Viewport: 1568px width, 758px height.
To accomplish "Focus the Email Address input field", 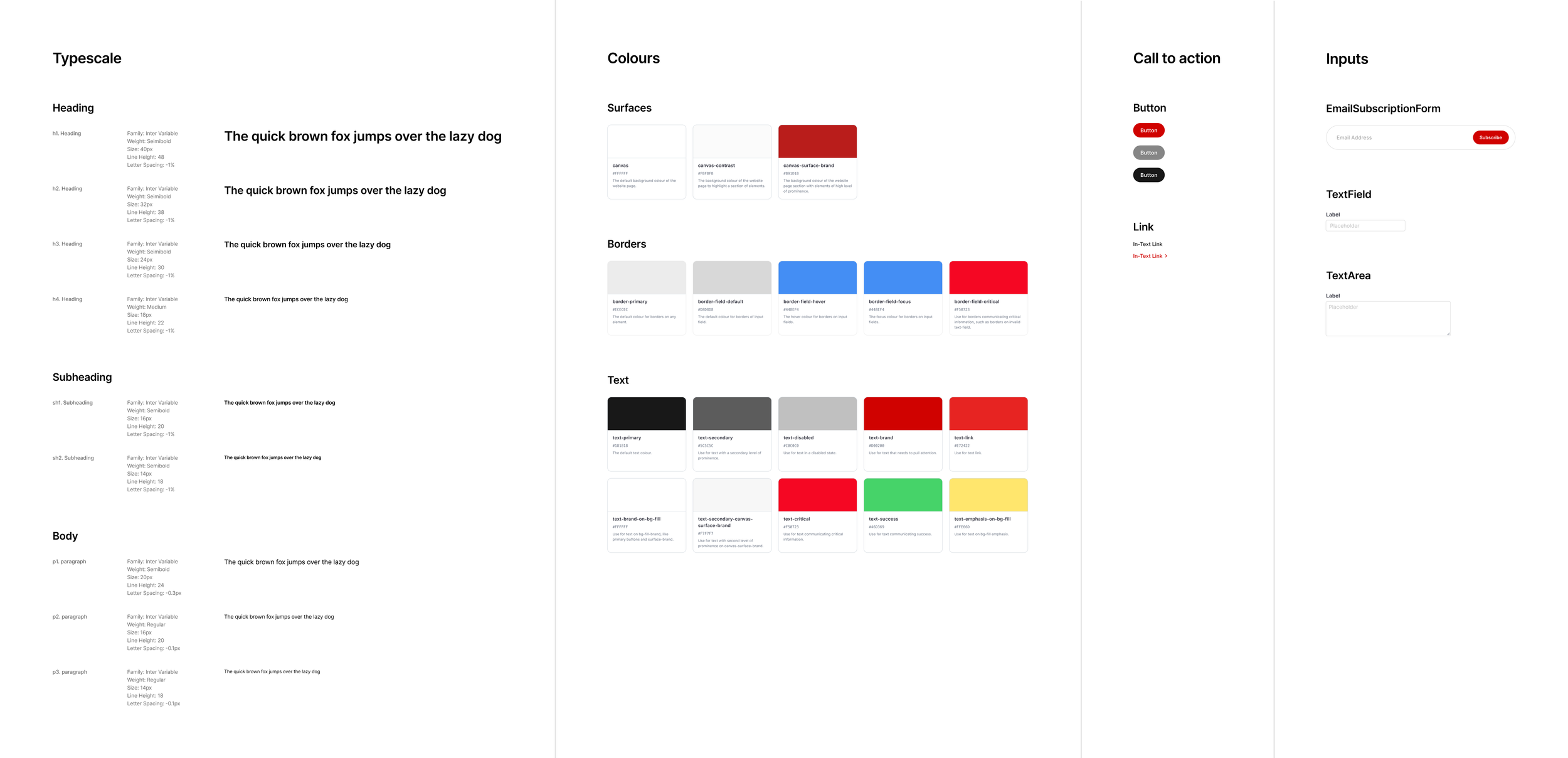I will point(1399,137).
